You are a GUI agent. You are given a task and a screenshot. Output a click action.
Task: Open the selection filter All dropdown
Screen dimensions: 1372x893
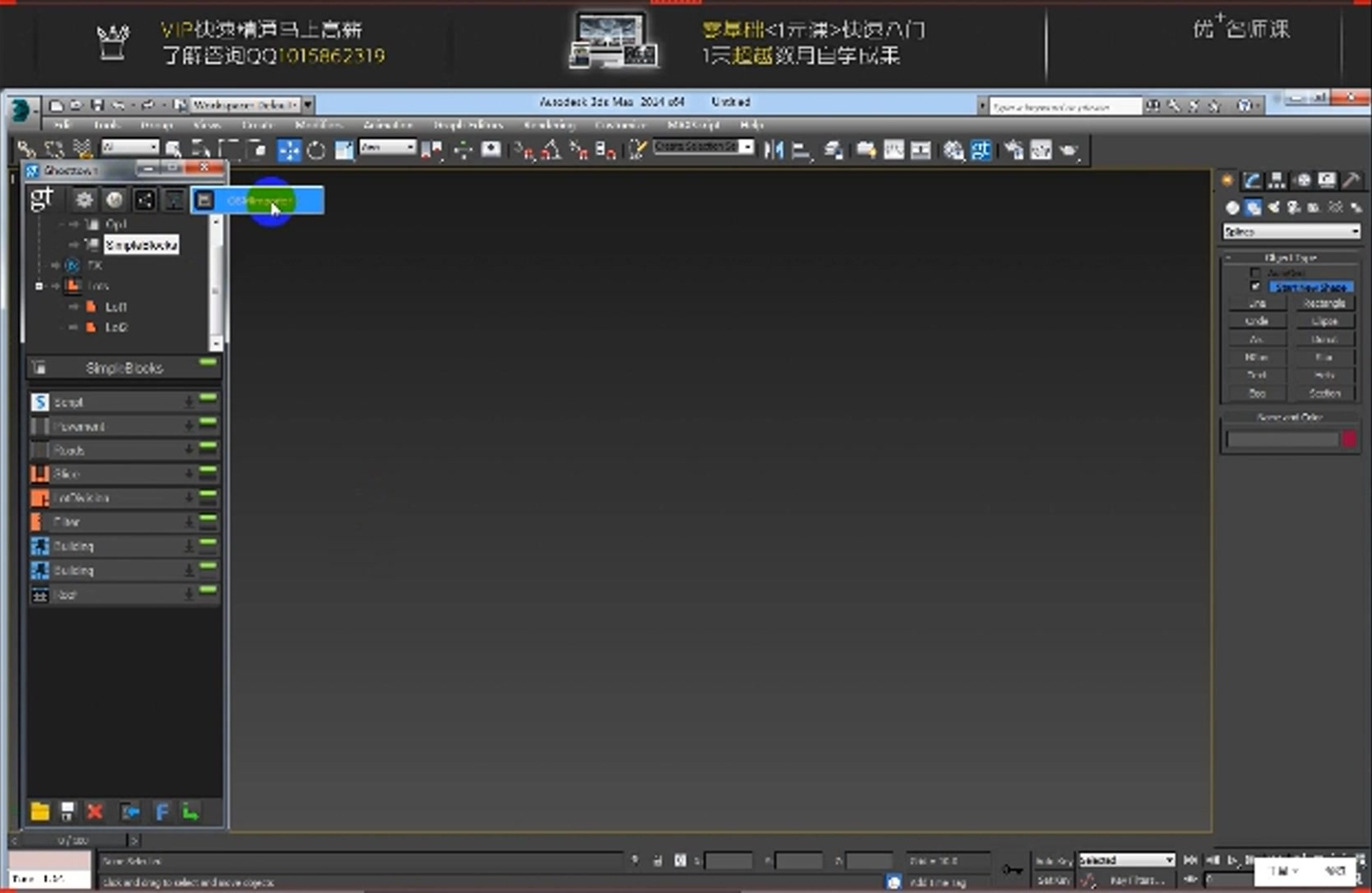[x=130, y=147]
